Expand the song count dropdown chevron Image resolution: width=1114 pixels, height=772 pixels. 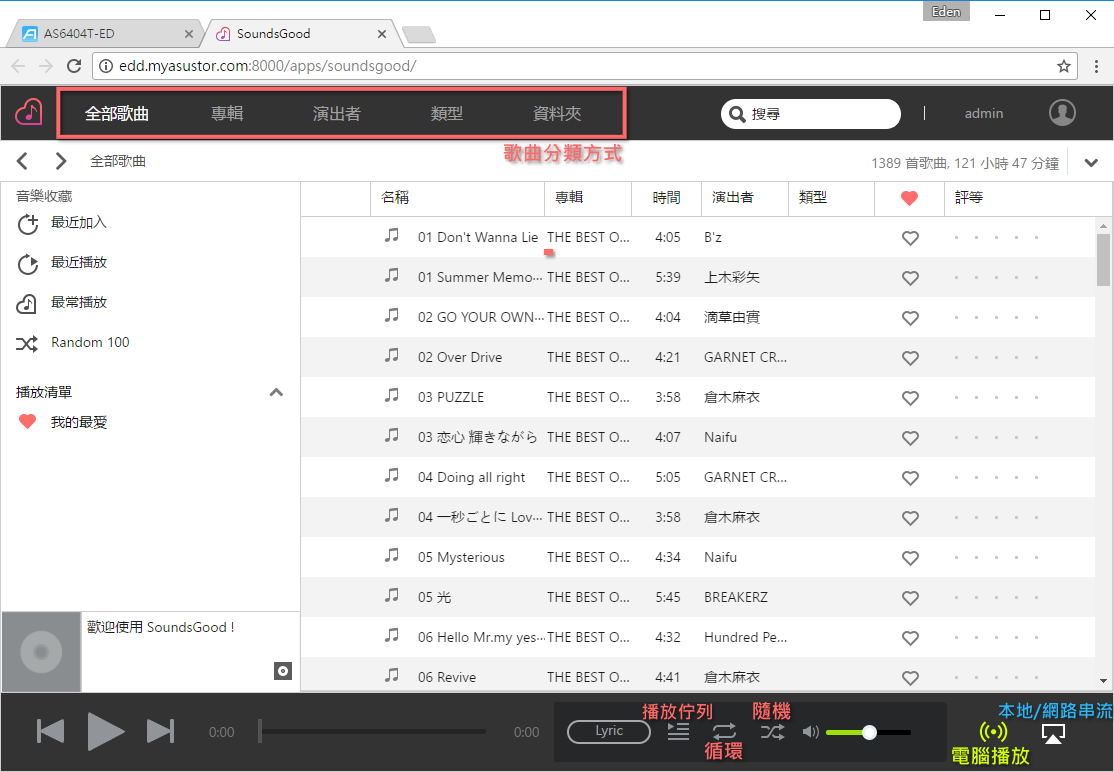(x=1091, y=163)
